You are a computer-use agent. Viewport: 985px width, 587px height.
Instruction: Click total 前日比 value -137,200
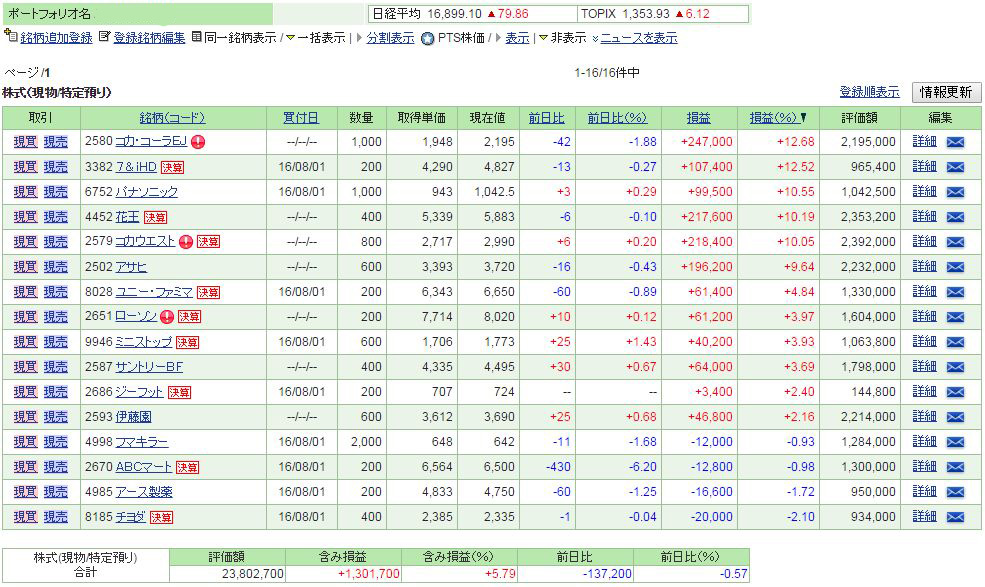[x=607, y=574]
